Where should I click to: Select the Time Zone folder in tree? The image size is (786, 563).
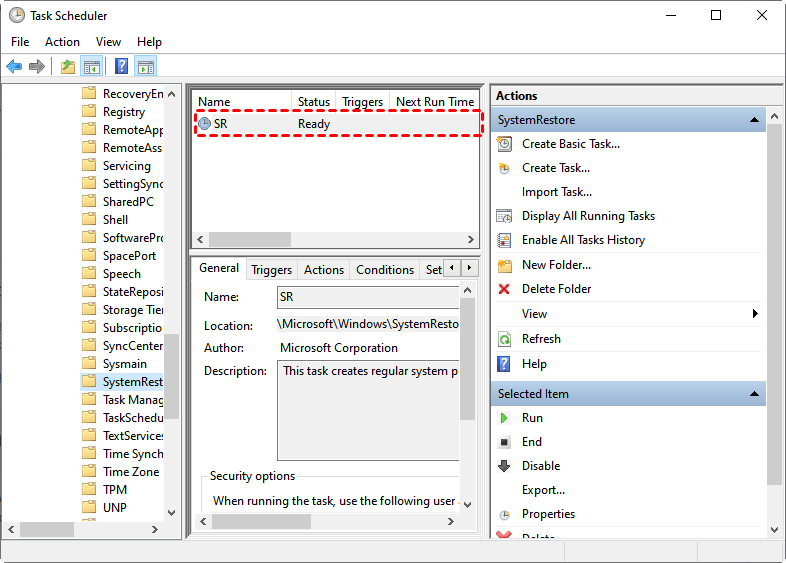(131, 471)
